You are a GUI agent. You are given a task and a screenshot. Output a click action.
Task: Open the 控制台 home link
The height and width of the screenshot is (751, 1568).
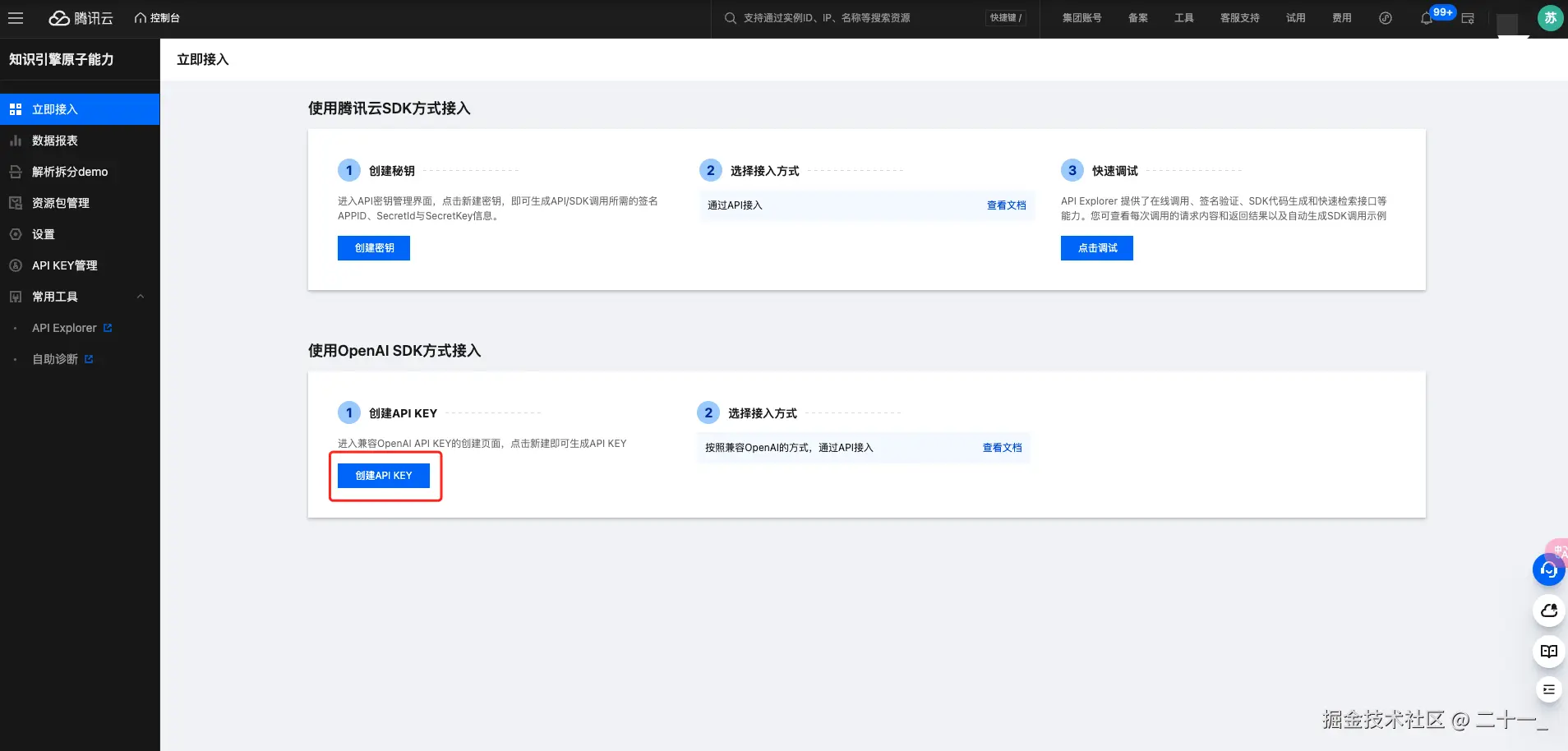157,18
